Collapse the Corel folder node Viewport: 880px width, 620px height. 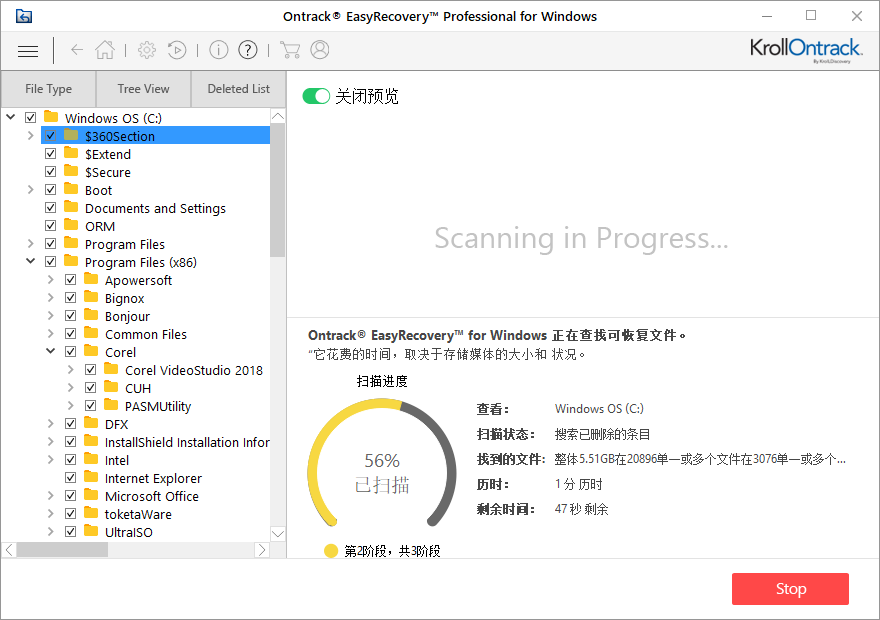click(x=51, y=351)
